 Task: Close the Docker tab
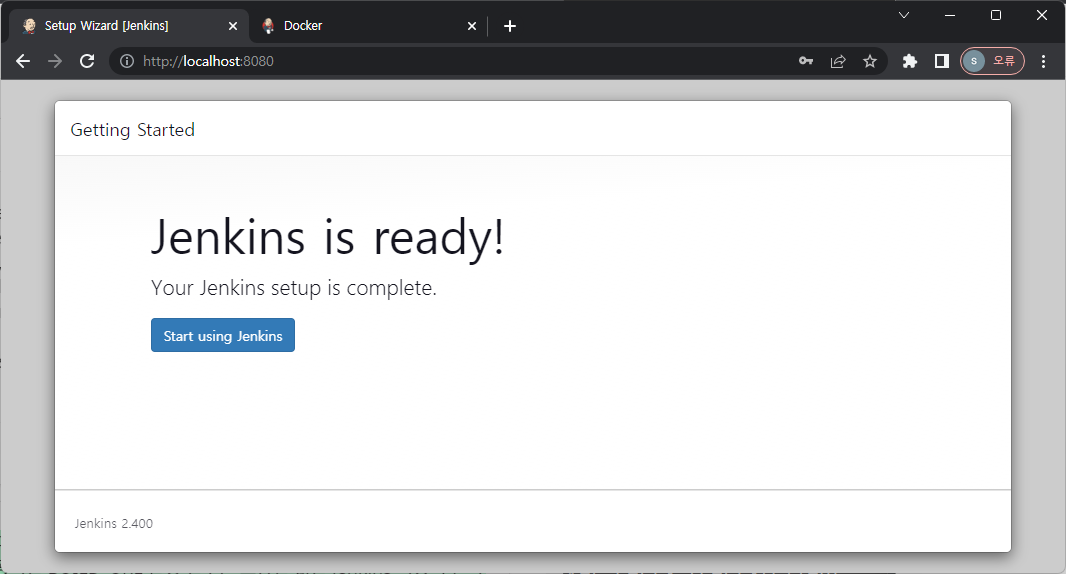coord(472,26)
